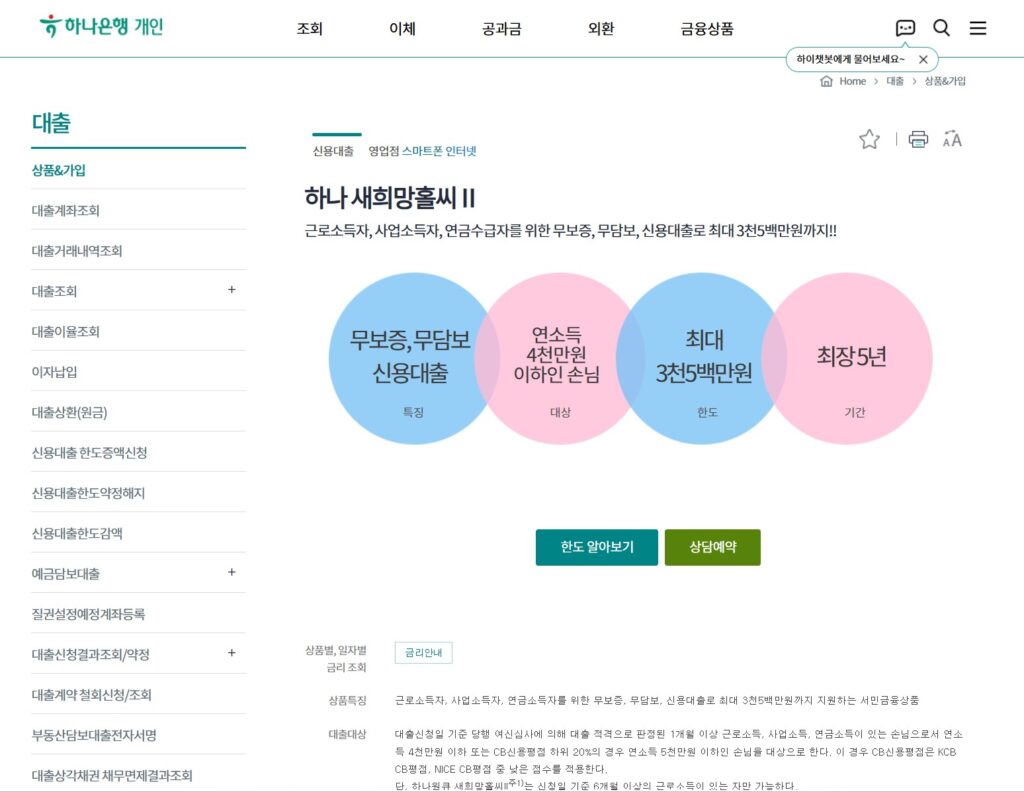
Task: Expand the 대출조회 sidebar section
Action: click(x=232, y=290)
